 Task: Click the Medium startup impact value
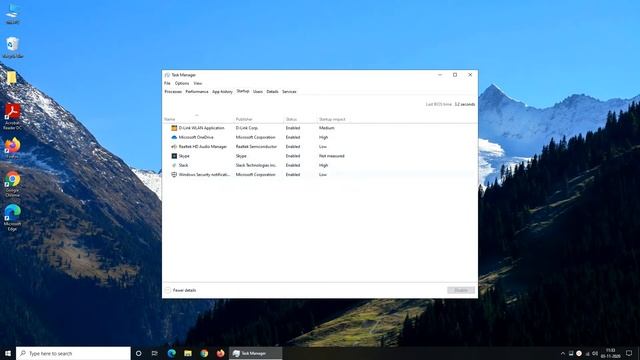327,128
